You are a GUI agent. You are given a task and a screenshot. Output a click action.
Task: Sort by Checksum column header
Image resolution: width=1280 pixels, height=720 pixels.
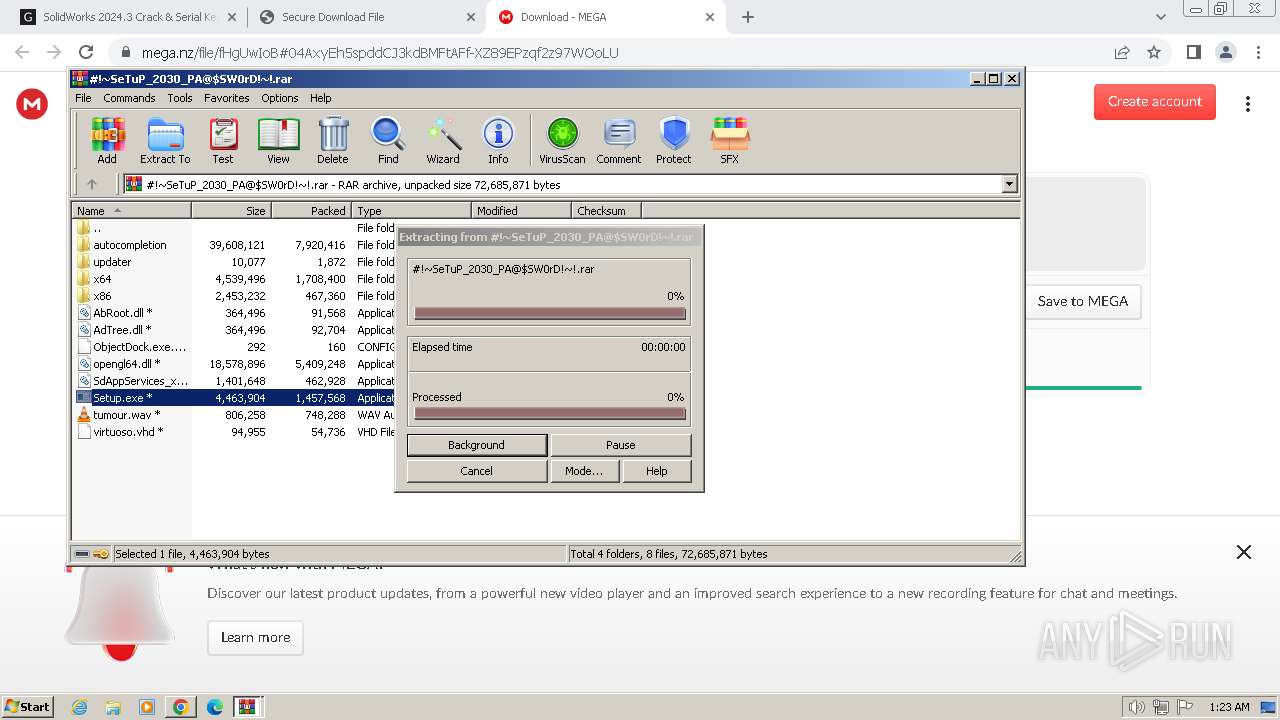pos(606,211)
